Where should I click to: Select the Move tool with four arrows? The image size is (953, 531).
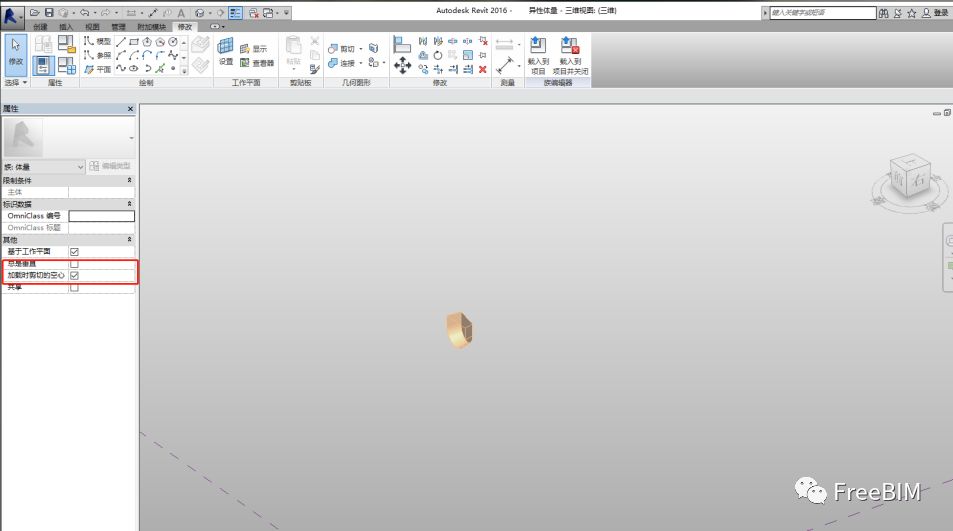point(402,66)
